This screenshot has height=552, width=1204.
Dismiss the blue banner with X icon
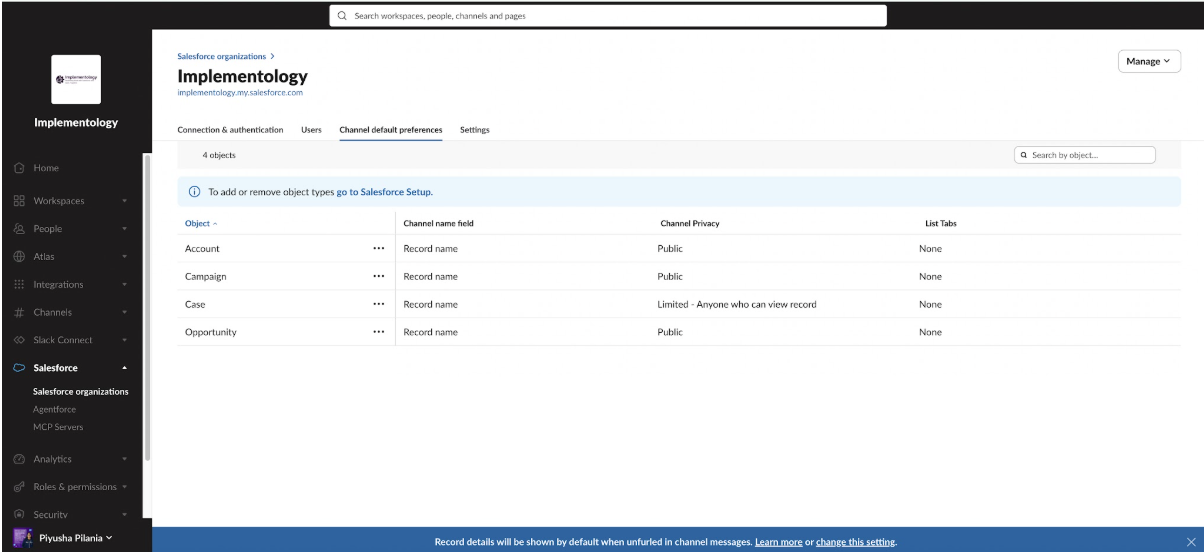point(1190,542)
